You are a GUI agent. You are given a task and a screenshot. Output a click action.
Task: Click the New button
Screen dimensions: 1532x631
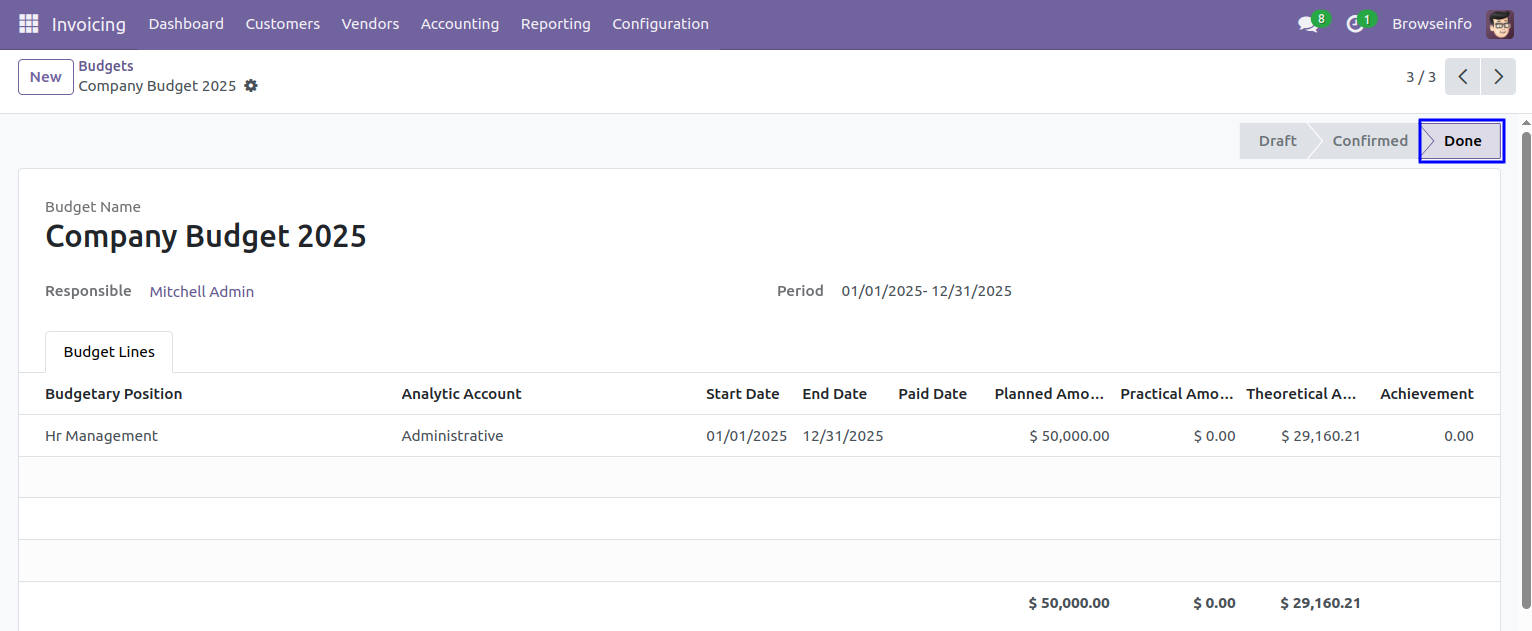tap(46, 77)
